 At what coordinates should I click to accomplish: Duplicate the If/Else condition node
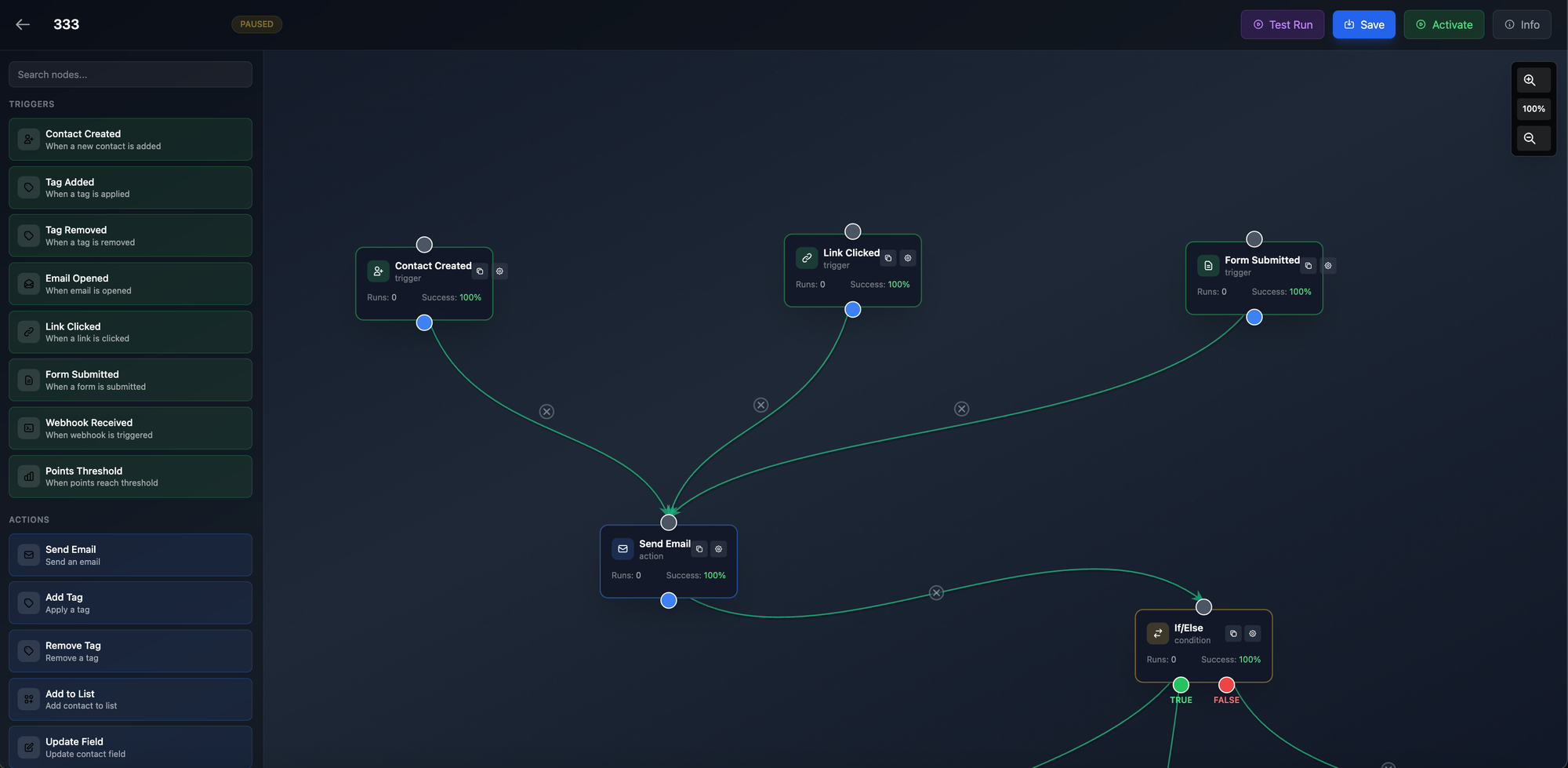click(x=1233, y=634)
